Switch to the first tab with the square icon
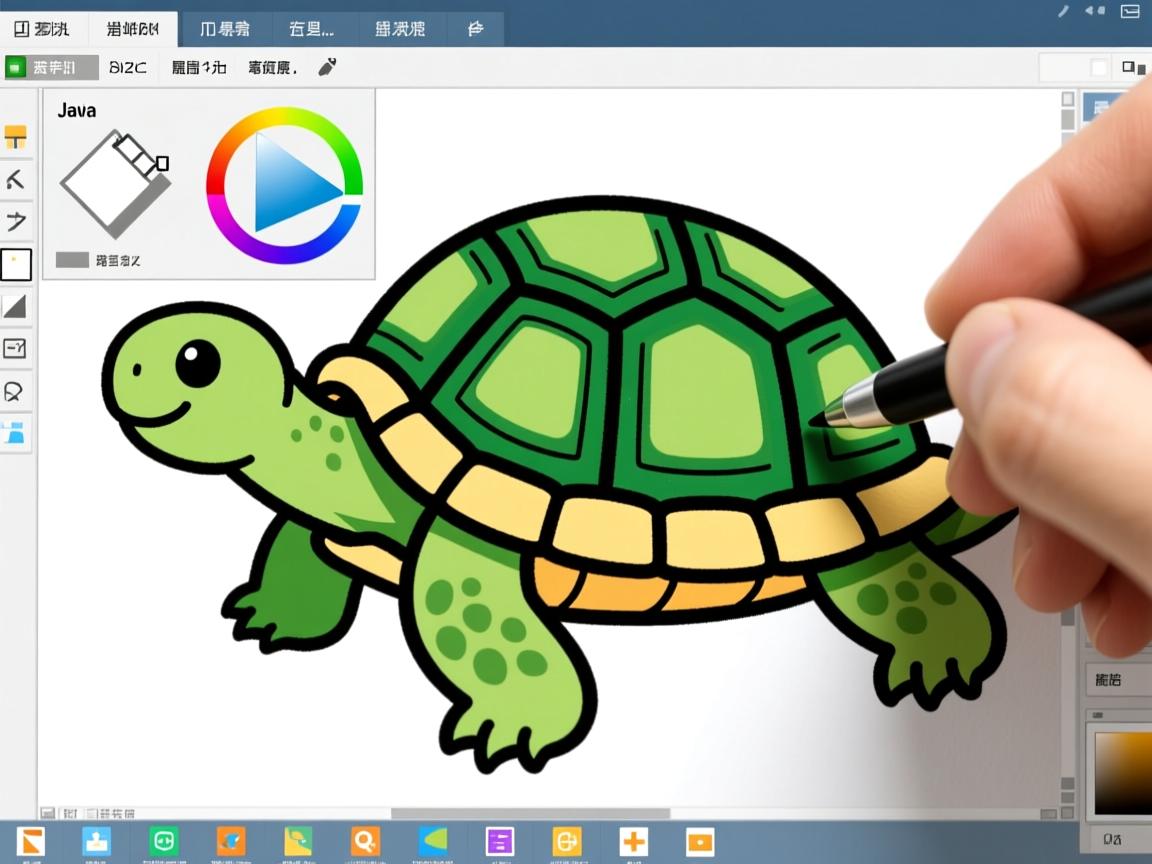The height and width of the screenshot is (864, 1152). [43, 29]
